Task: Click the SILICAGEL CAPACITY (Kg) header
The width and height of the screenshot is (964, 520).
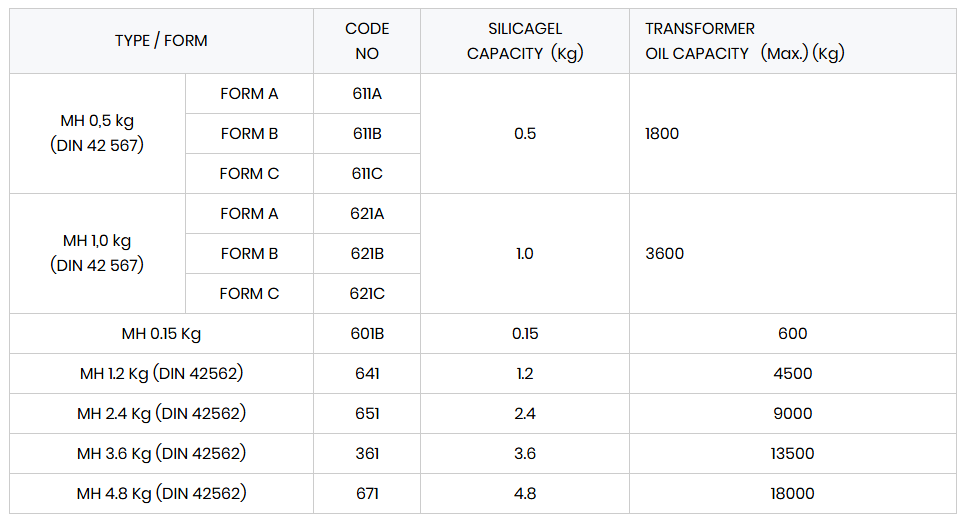Action: click(525, 41)
